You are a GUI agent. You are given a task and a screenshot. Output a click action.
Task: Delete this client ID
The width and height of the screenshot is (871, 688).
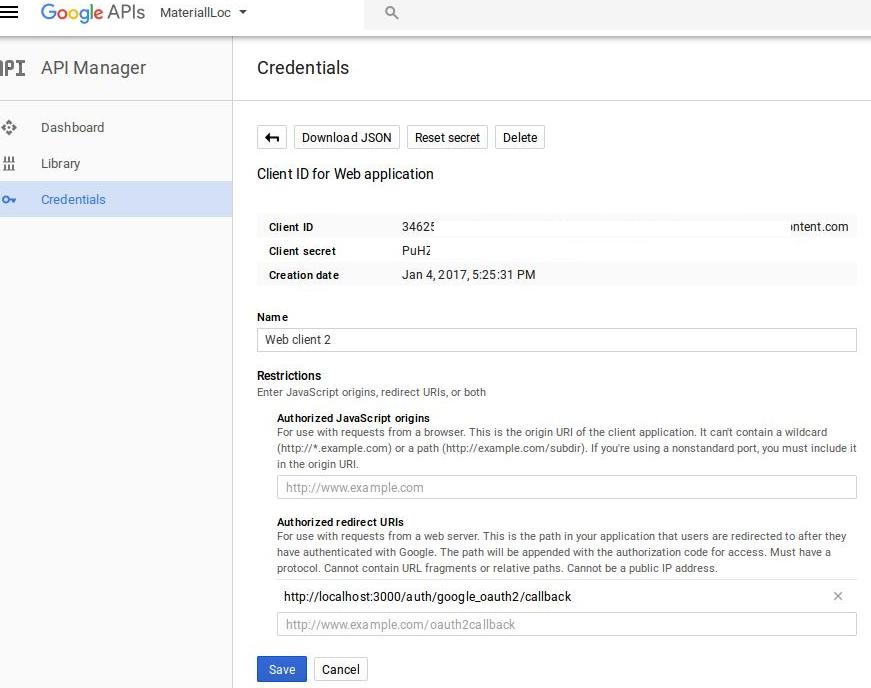pyautogui.click(x=520, y=138)
